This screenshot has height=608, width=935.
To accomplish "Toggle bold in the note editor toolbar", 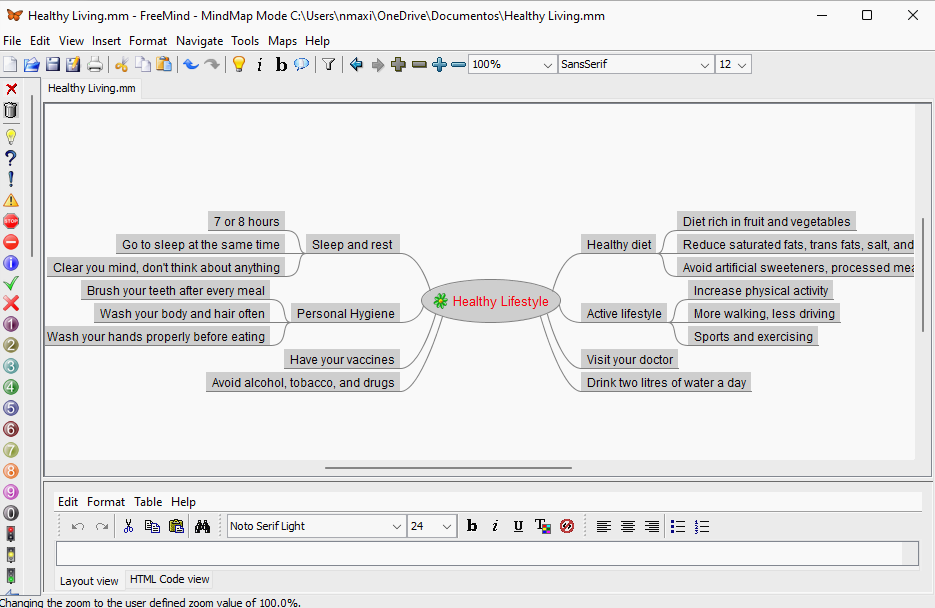I will [472, 526].
